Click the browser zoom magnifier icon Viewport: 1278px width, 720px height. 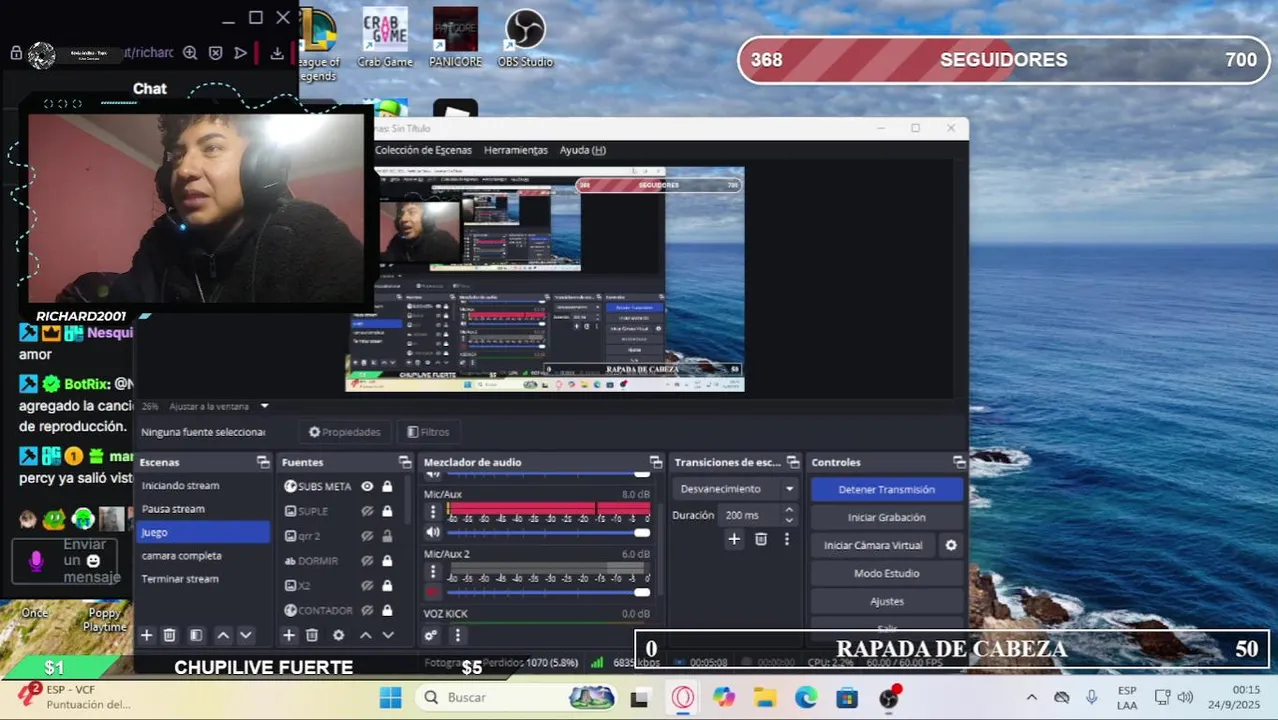click(x=190, y=53)
